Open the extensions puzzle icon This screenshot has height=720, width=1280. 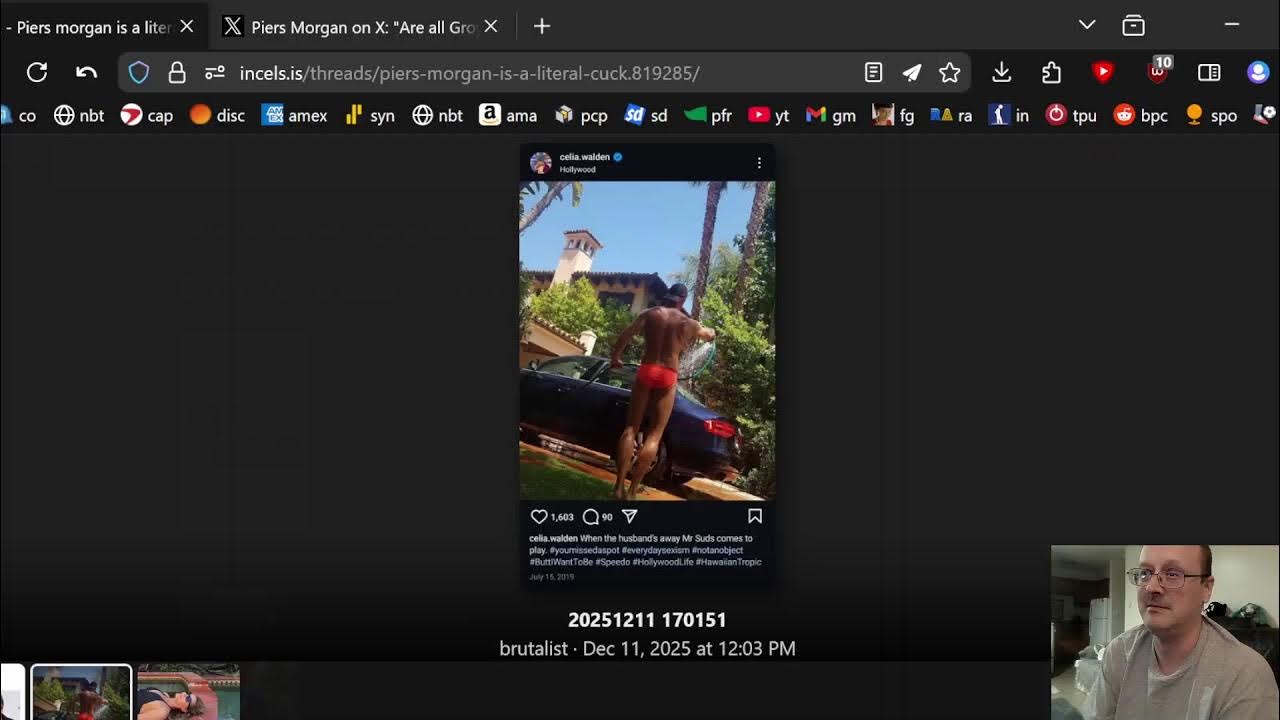[1051, 72]
